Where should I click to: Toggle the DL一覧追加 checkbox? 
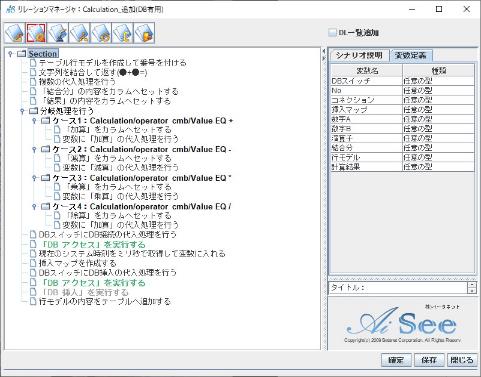click(332, 33)
